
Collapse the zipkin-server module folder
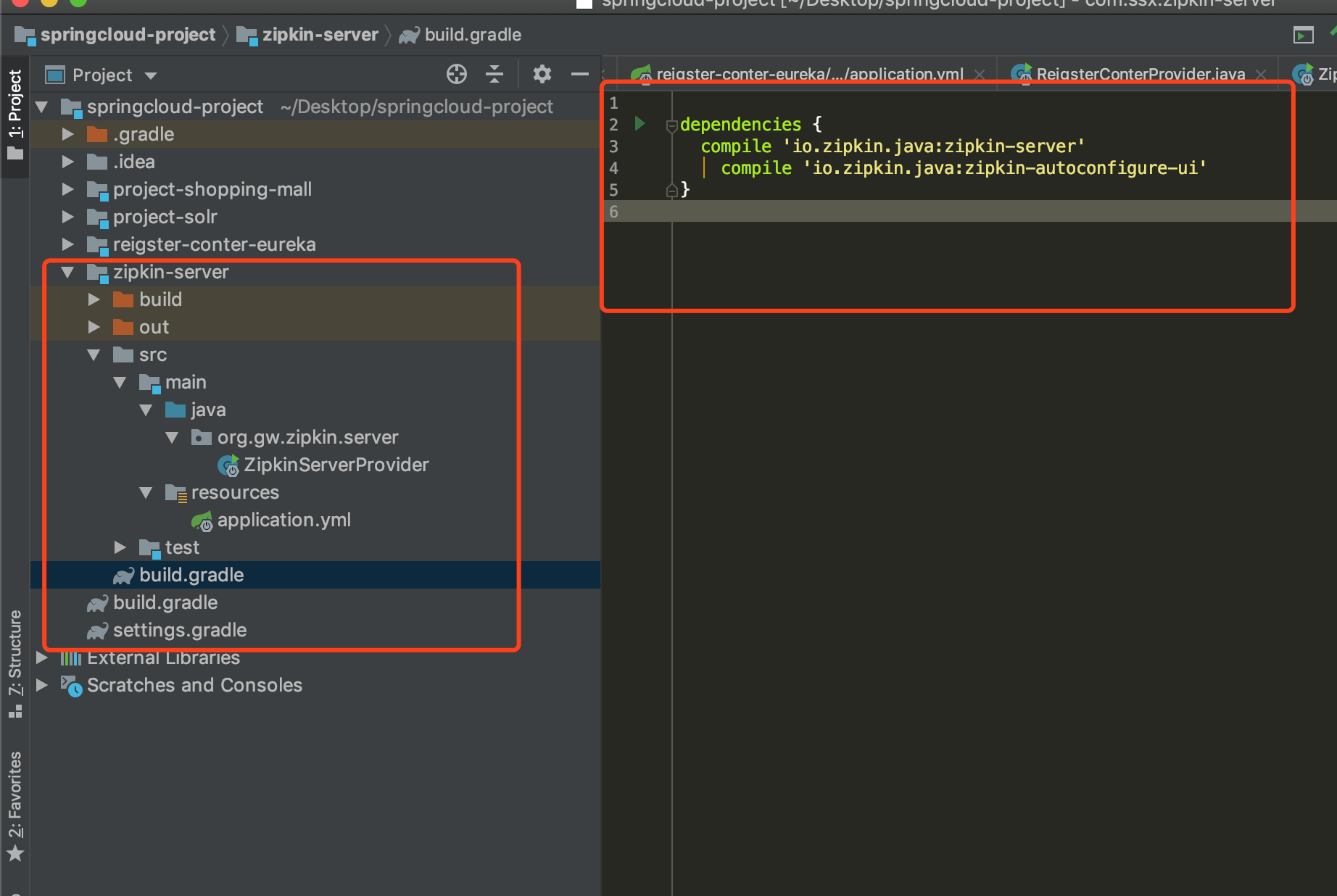[x=67, y=273]
